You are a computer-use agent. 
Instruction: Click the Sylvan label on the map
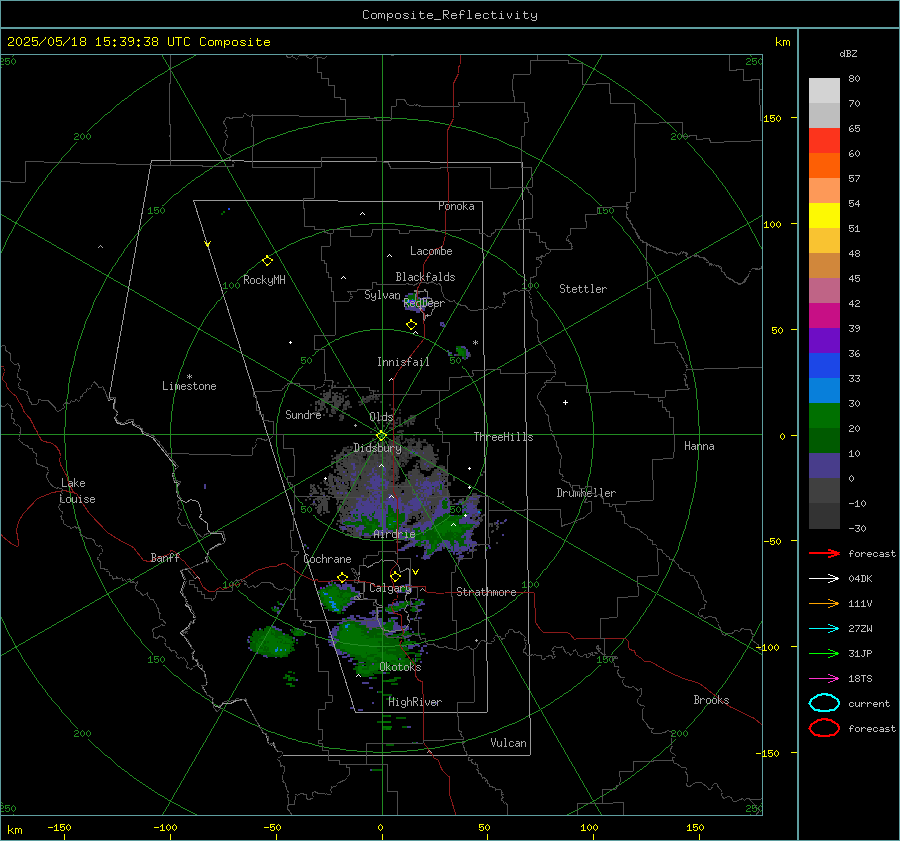[x=382, y=295]
